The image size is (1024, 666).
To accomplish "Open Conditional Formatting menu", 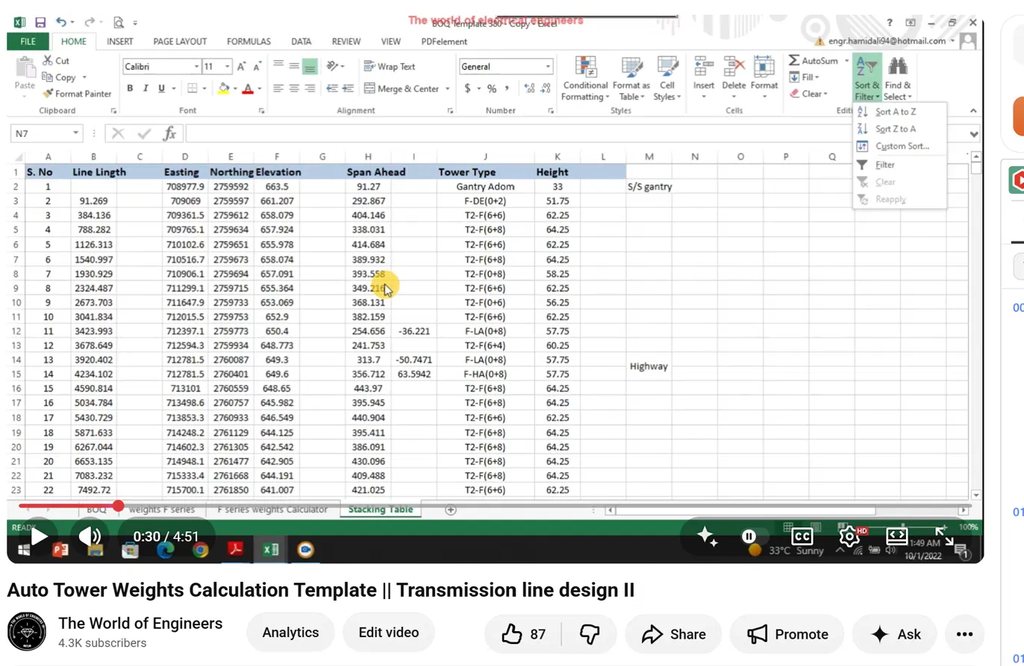I will pos(585,78).
